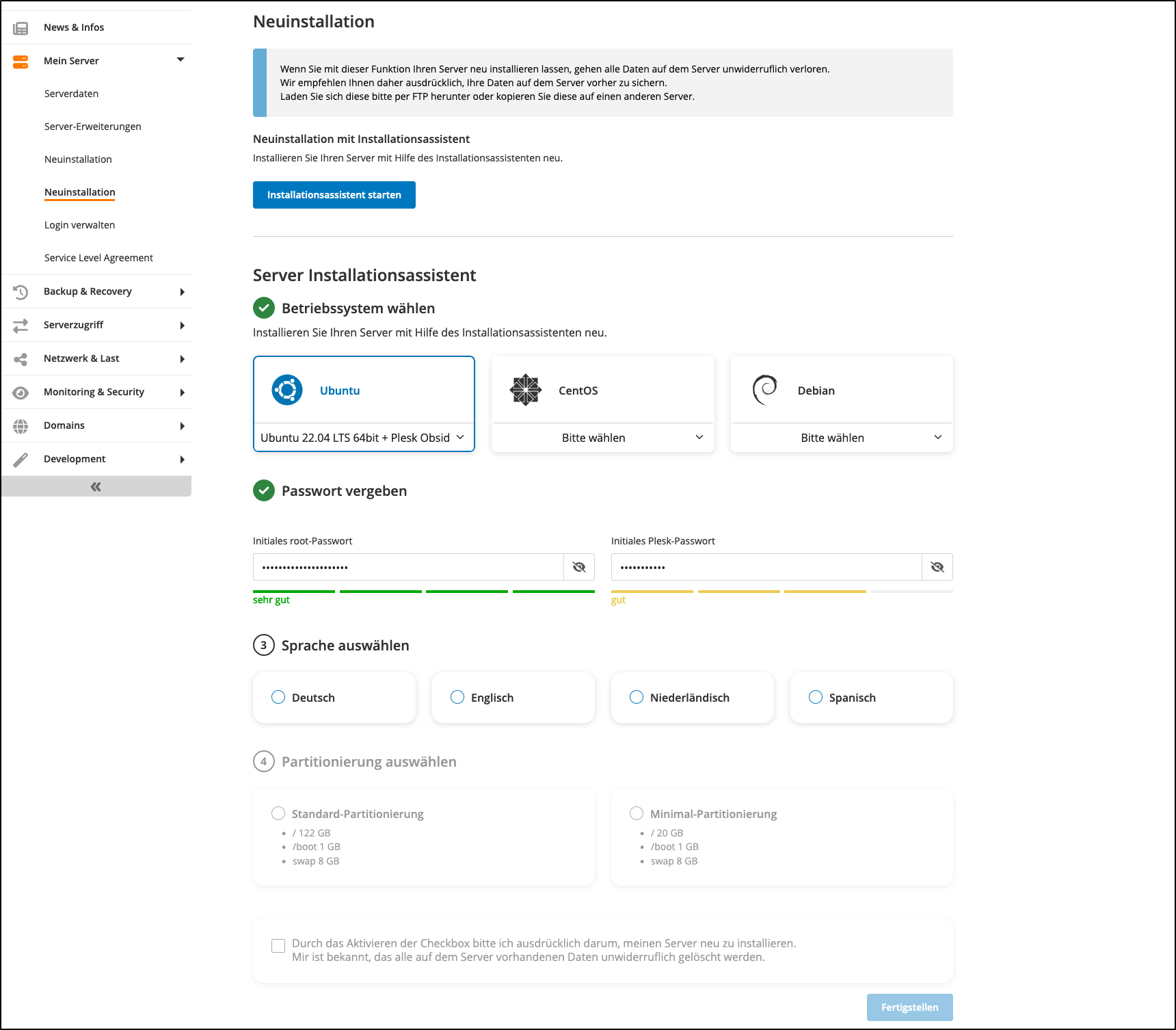The height and width of the screenshot is (1030, 1176).
Task: Click the Fertigstellen button
Action: point(909,1007)
